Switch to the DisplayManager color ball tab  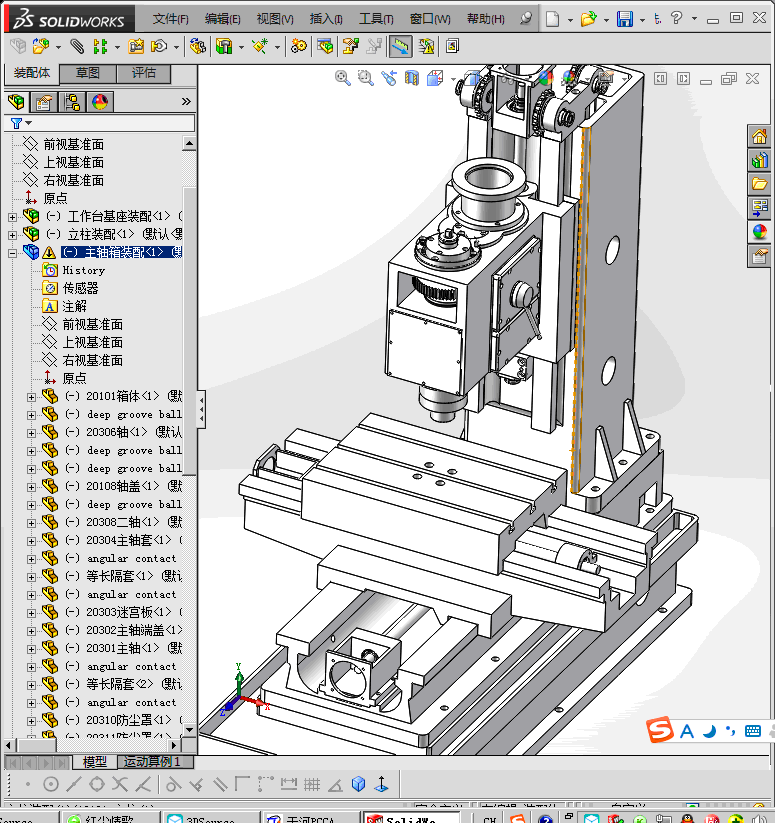[x=100, y=102]
